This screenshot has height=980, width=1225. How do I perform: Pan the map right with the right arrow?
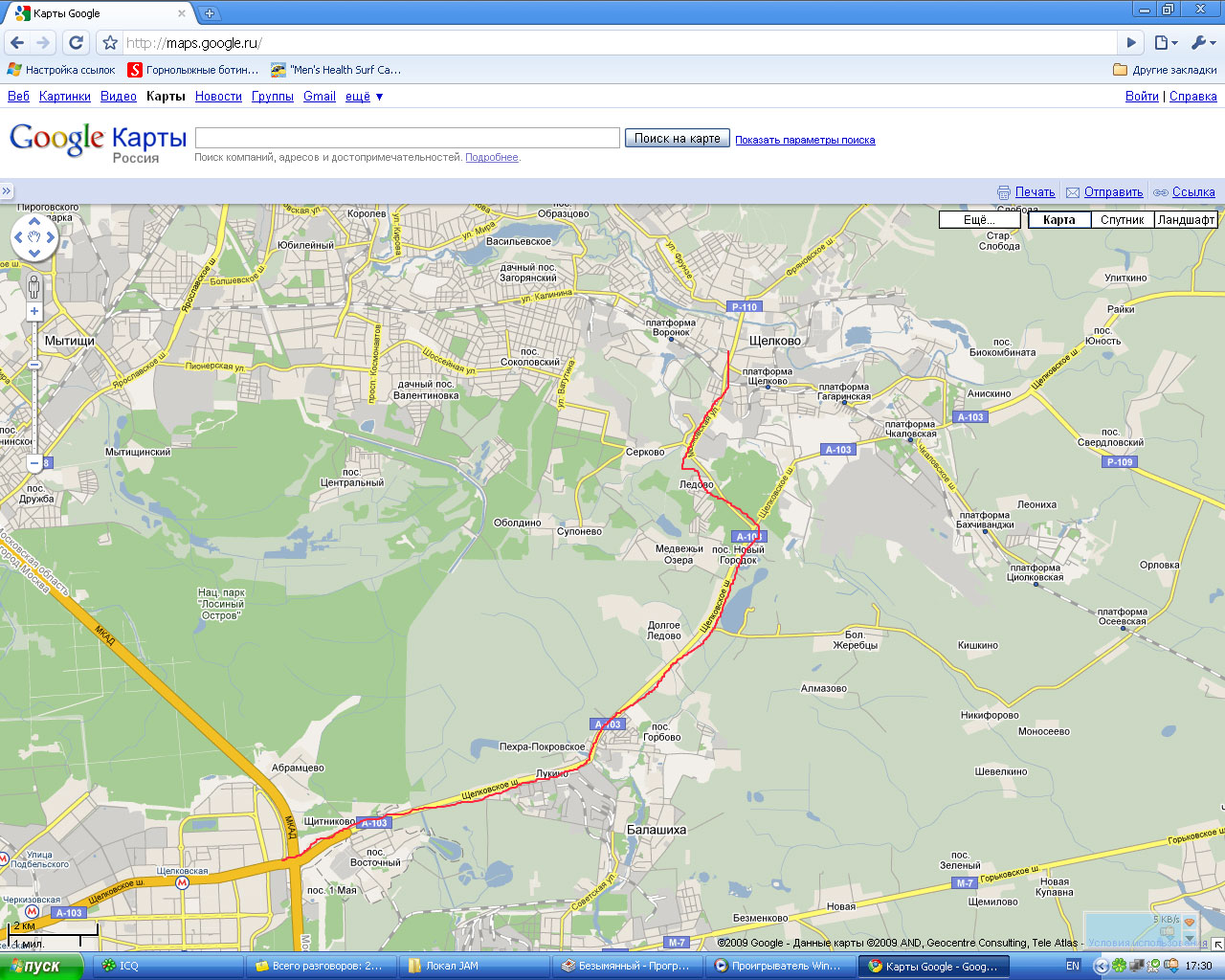51,237
